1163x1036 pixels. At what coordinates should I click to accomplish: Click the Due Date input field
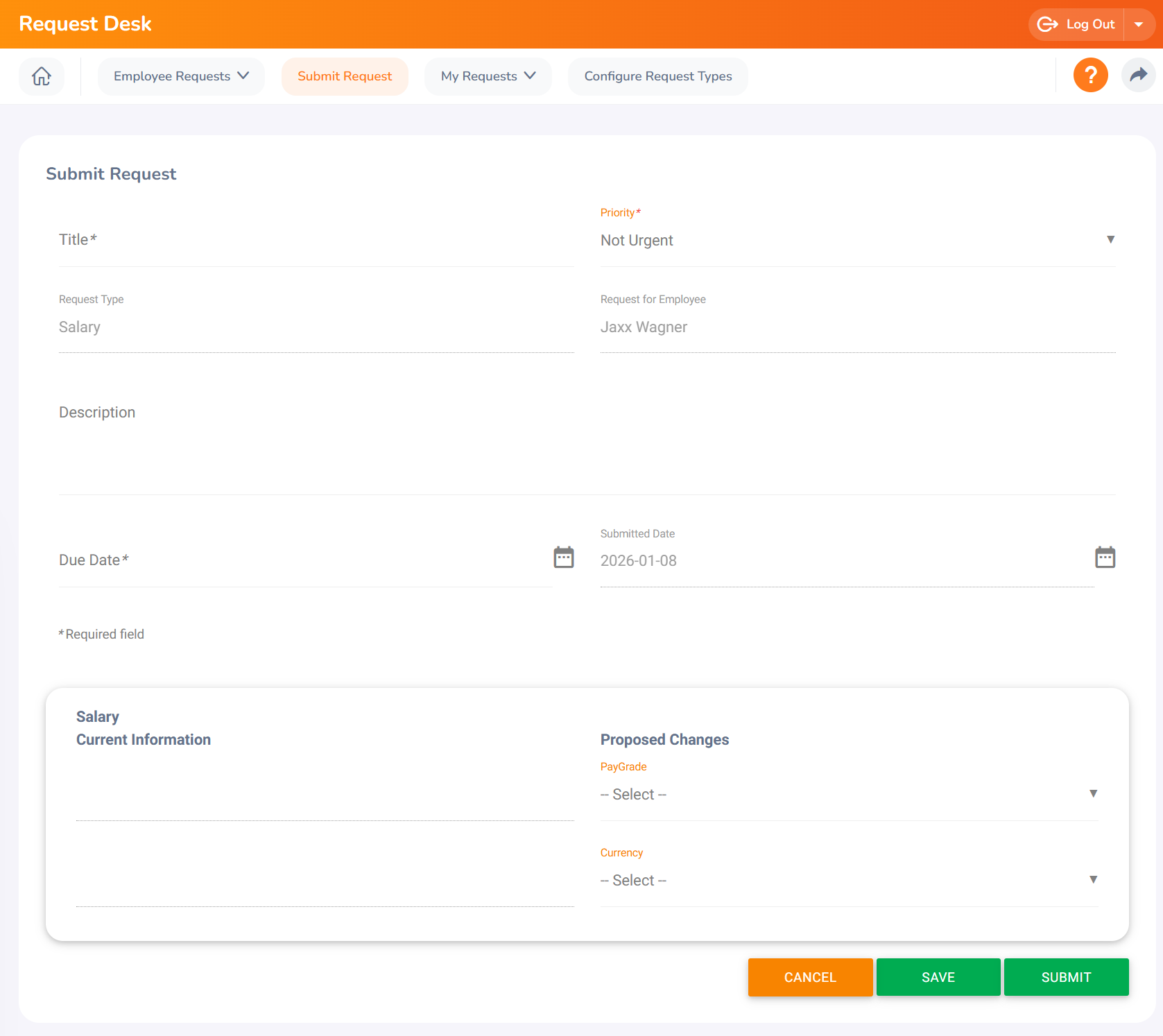(x=305, y=560)
